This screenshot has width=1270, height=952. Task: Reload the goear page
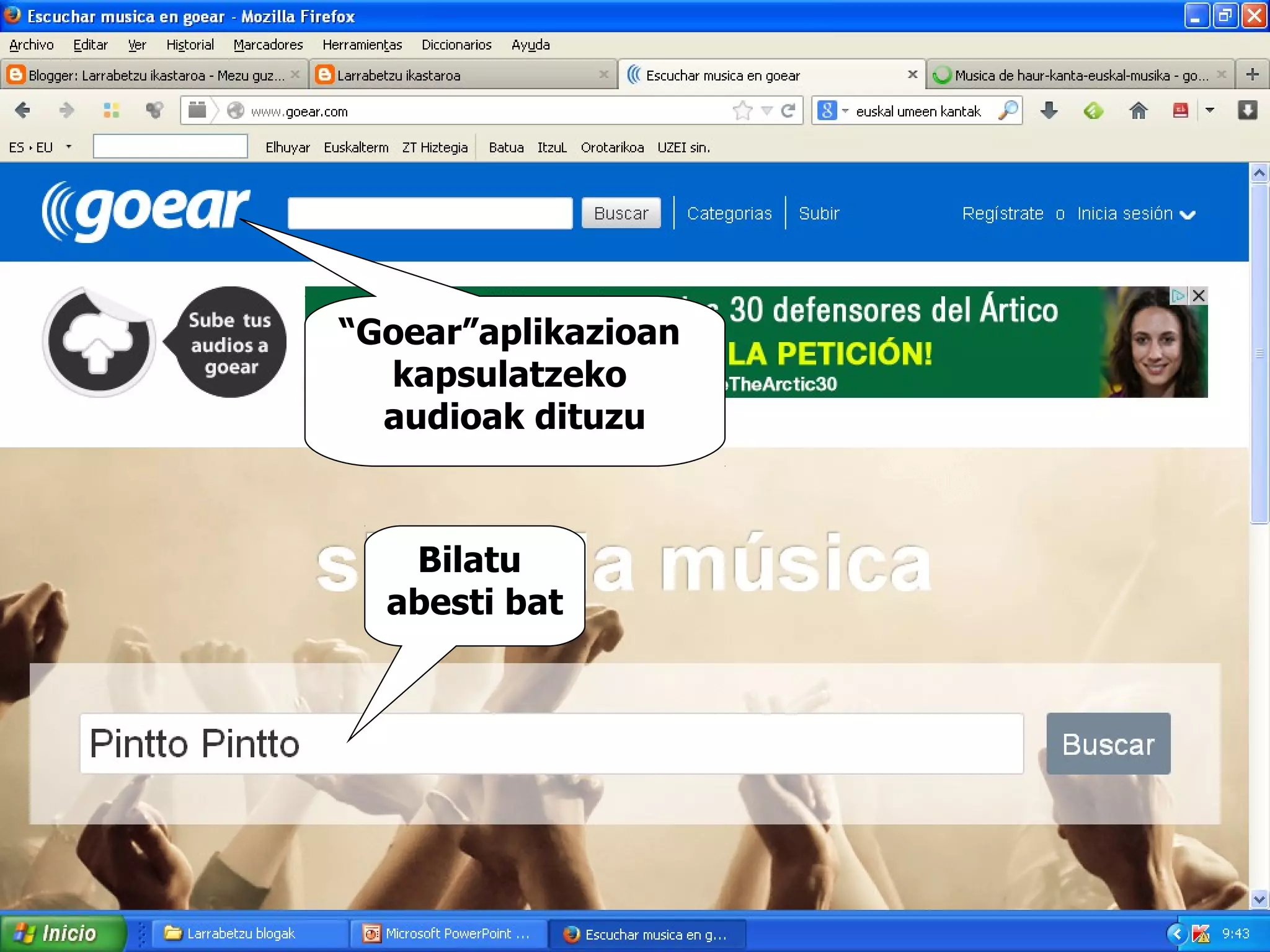788,111
